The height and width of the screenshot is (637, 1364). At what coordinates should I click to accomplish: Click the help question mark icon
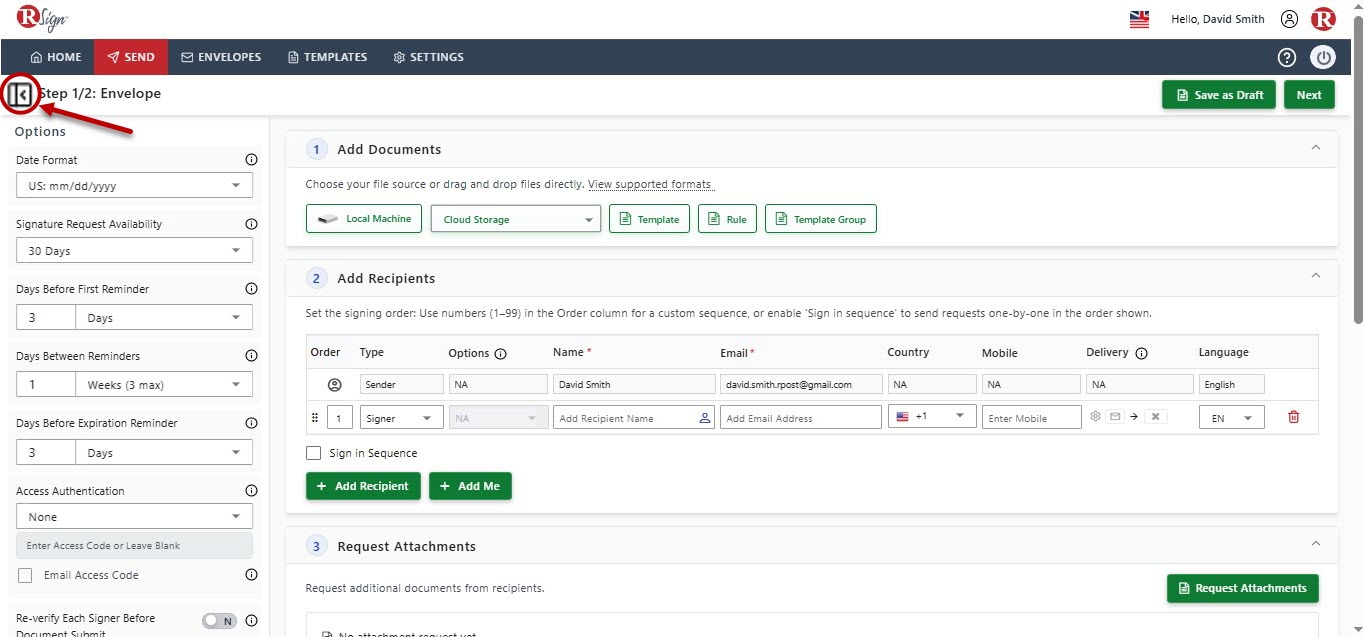[1288, 57]
